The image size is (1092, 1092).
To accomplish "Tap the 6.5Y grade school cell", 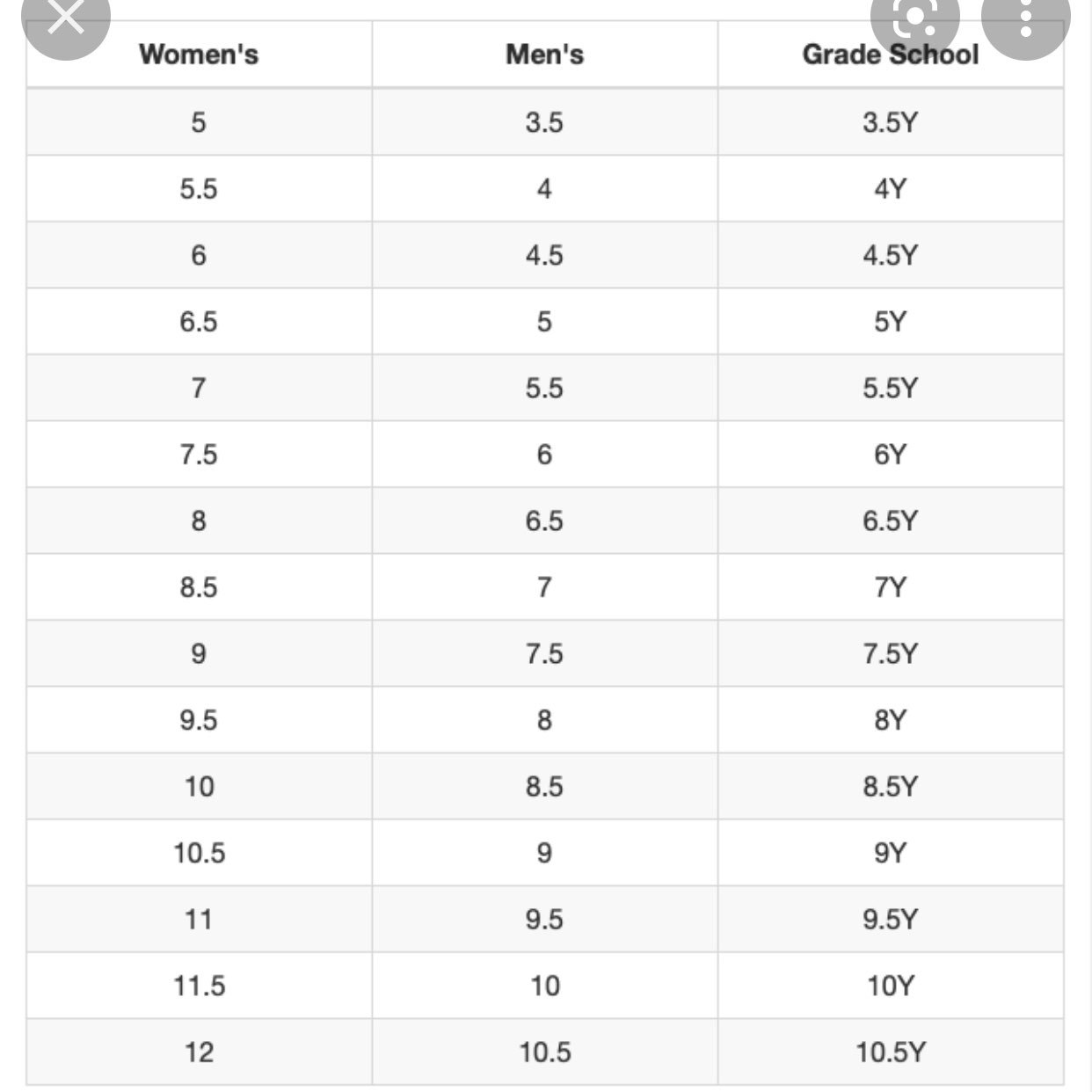I will 890,521.
